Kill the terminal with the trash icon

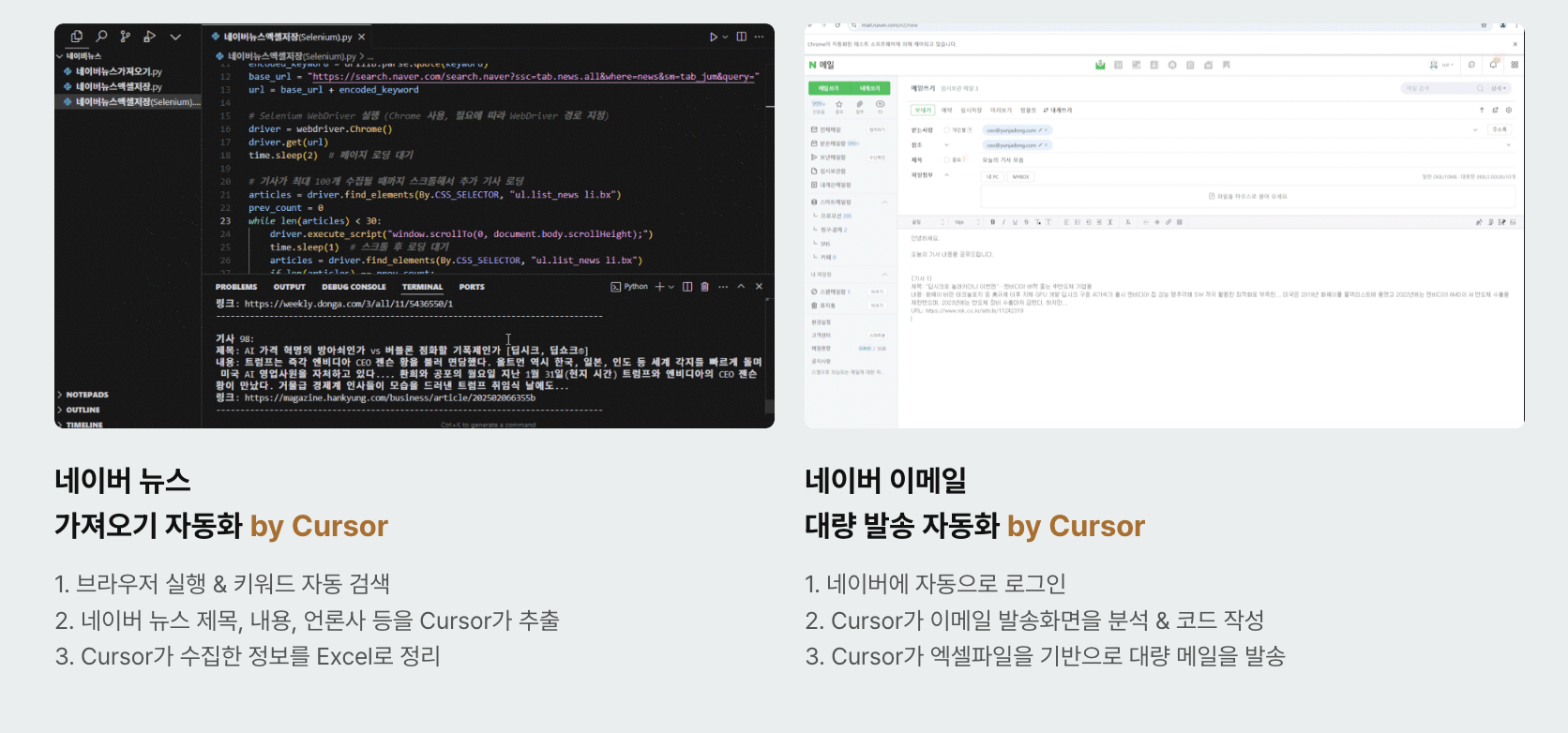point(705,287)
